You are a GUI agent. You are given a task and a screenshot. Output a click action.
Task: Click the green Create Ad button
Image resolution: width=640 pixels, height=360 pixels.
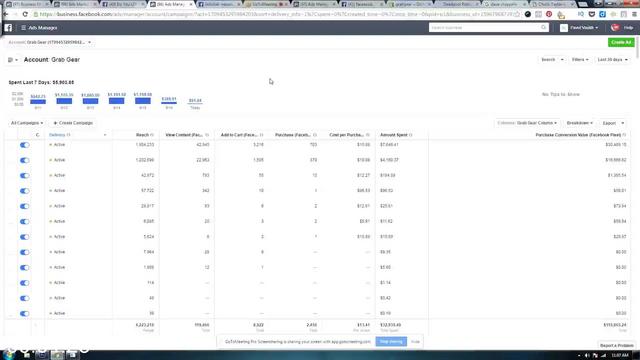[621, 42]
